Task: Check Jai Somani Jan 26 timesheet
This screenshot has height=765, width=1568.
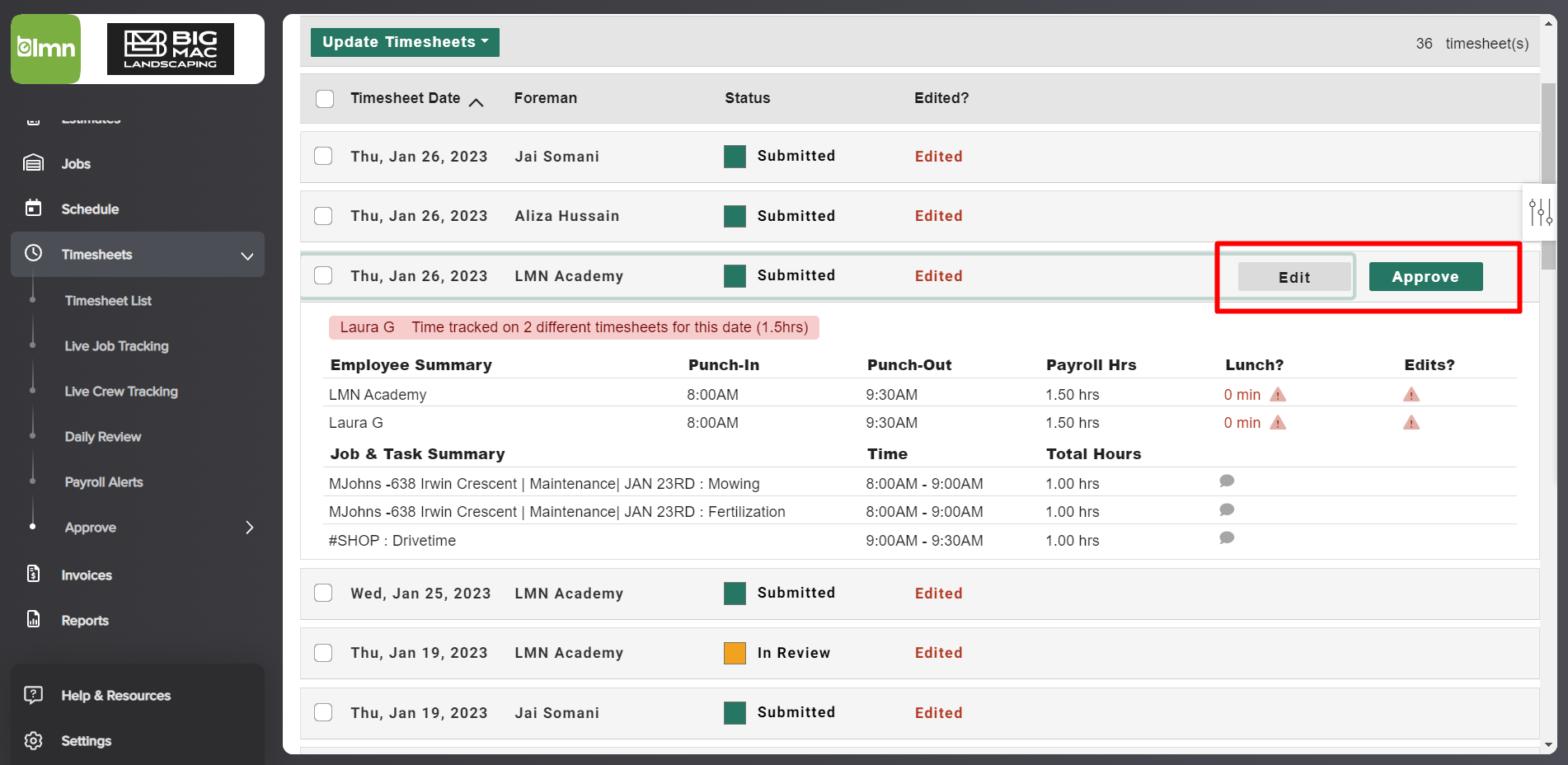Action: (323, 156)
